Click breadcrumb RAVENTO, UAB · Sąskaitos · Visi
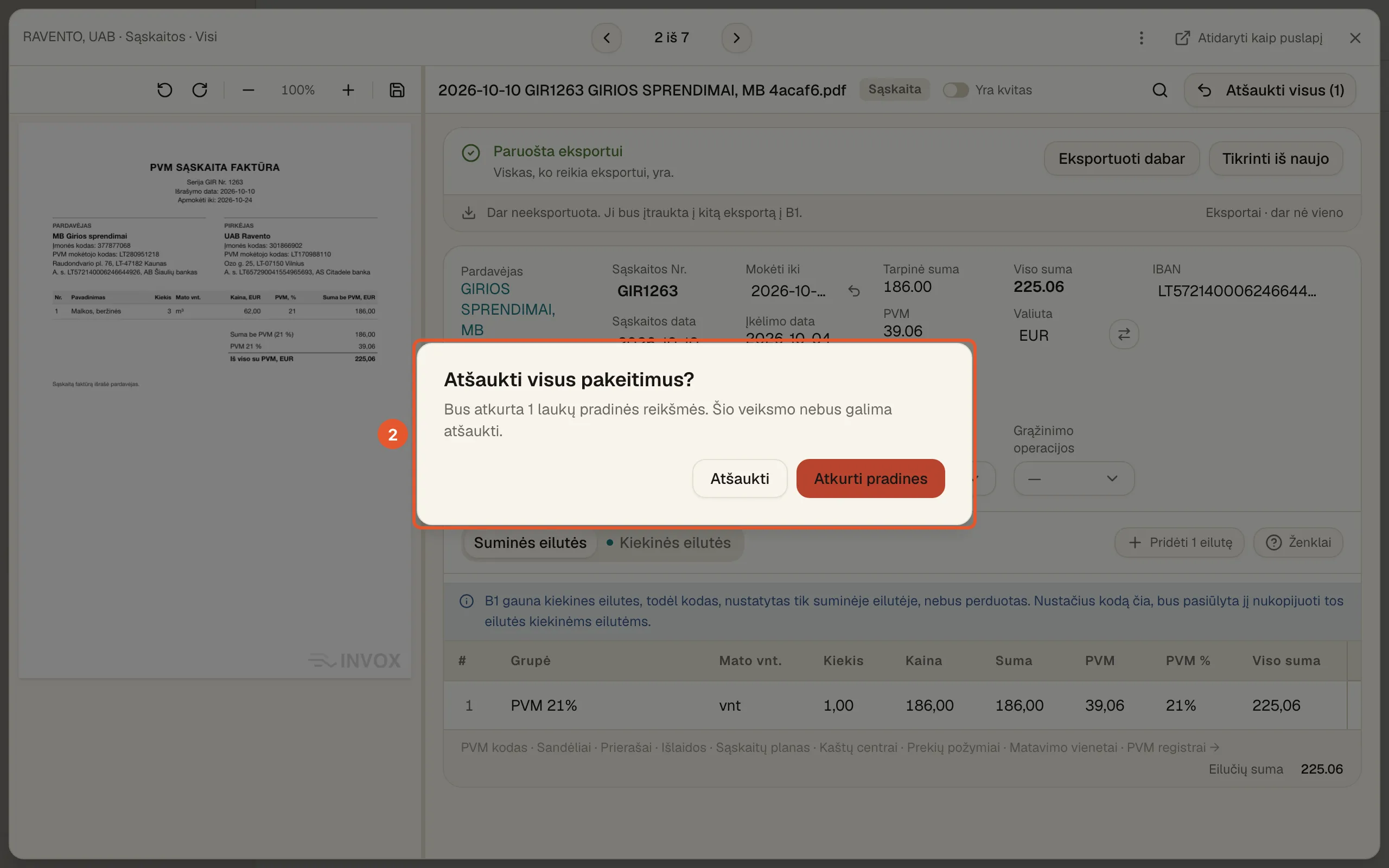Image resolution: width=1389 pixels, height=868 pixels. coord(120,37)
